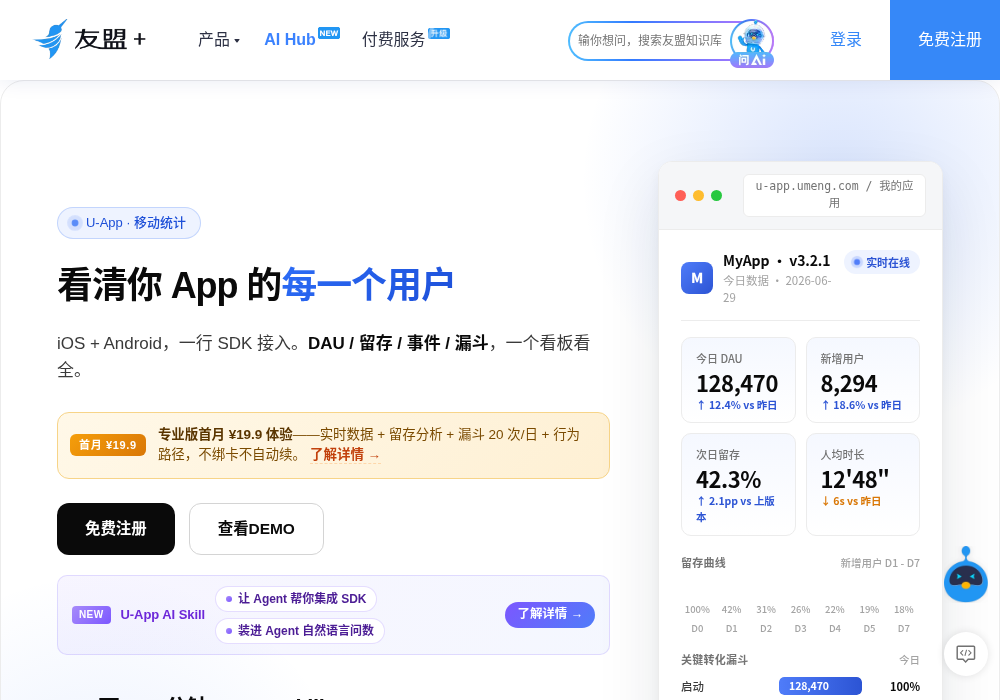Select 装进 Agent 自然语言问数 pill
Viewport: 1000px width, 700px height.
click(300, 631)
